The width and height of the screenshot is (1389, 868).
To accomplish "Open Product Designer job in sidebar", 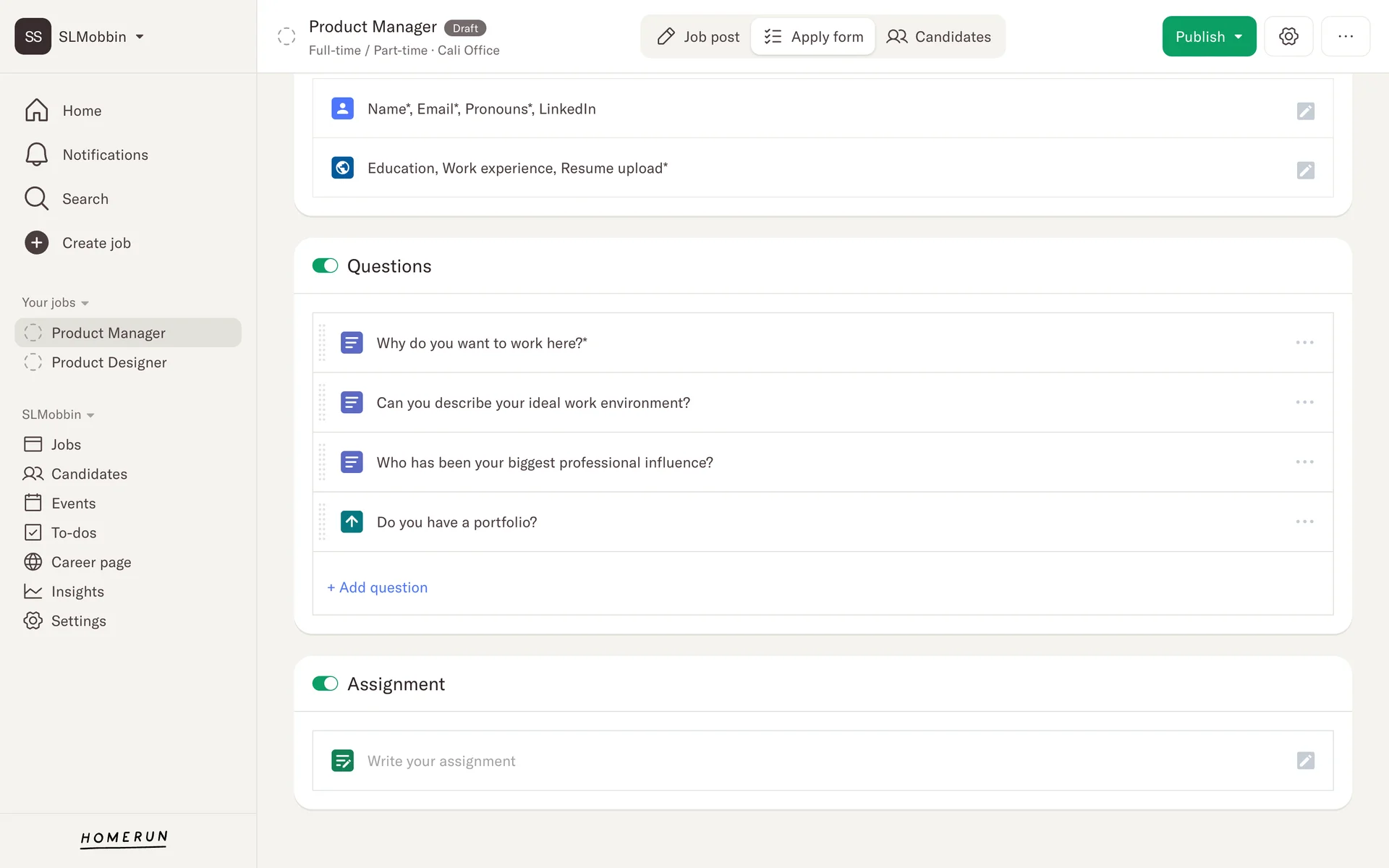I will 109,362.
